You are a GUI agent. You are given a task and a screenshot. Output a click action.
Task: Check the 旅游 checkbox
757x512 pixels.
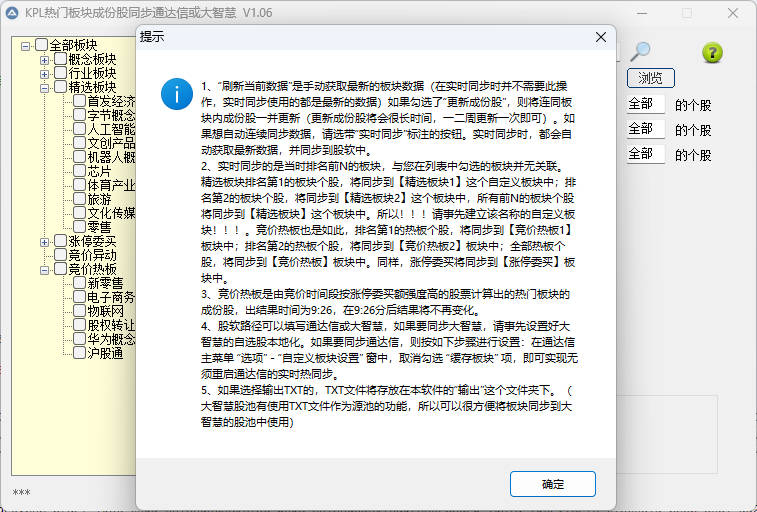tap(79, 199)
